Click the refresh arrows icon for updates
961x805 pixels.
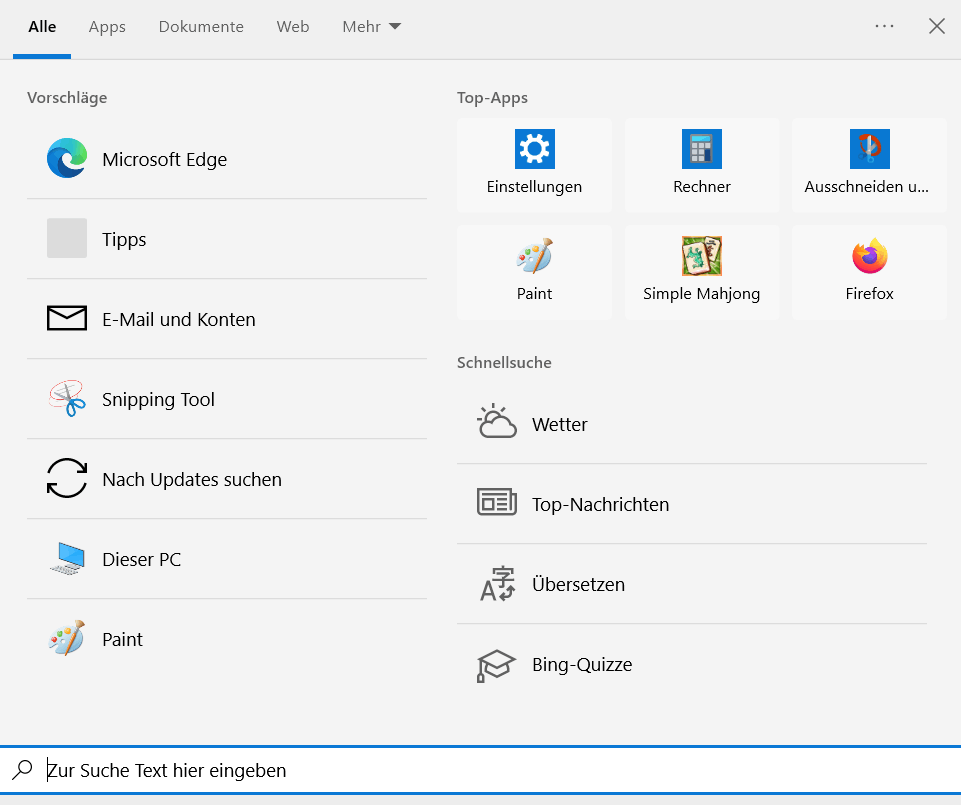pos(67,478)
